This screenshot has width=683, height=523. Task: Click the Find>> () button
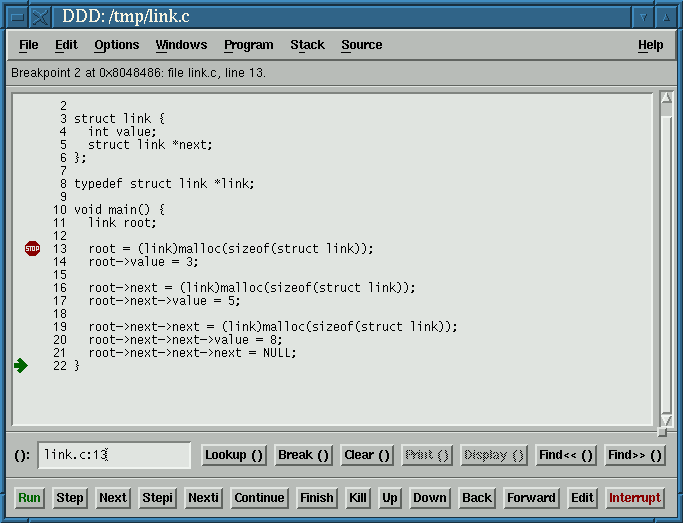(635, 455)
